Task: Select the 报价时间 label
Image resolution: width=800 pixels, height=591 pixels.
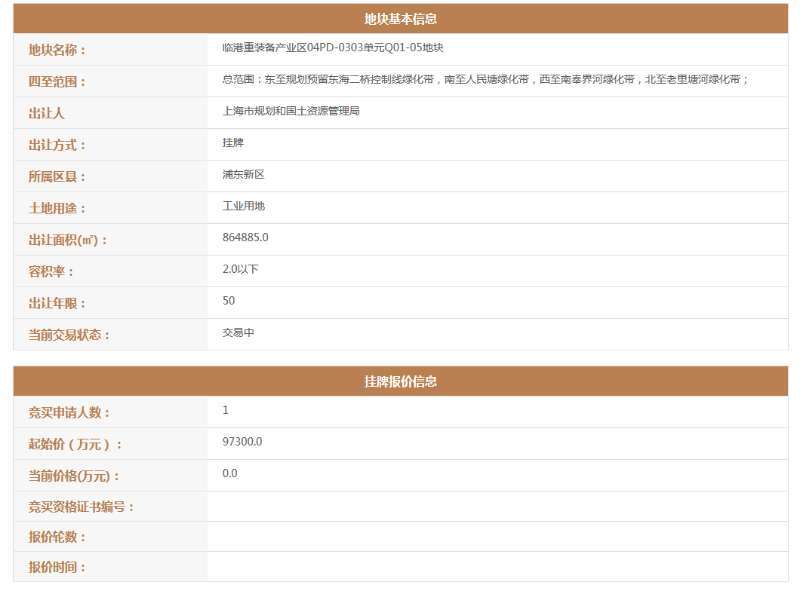Action: [x=57, y=567]
